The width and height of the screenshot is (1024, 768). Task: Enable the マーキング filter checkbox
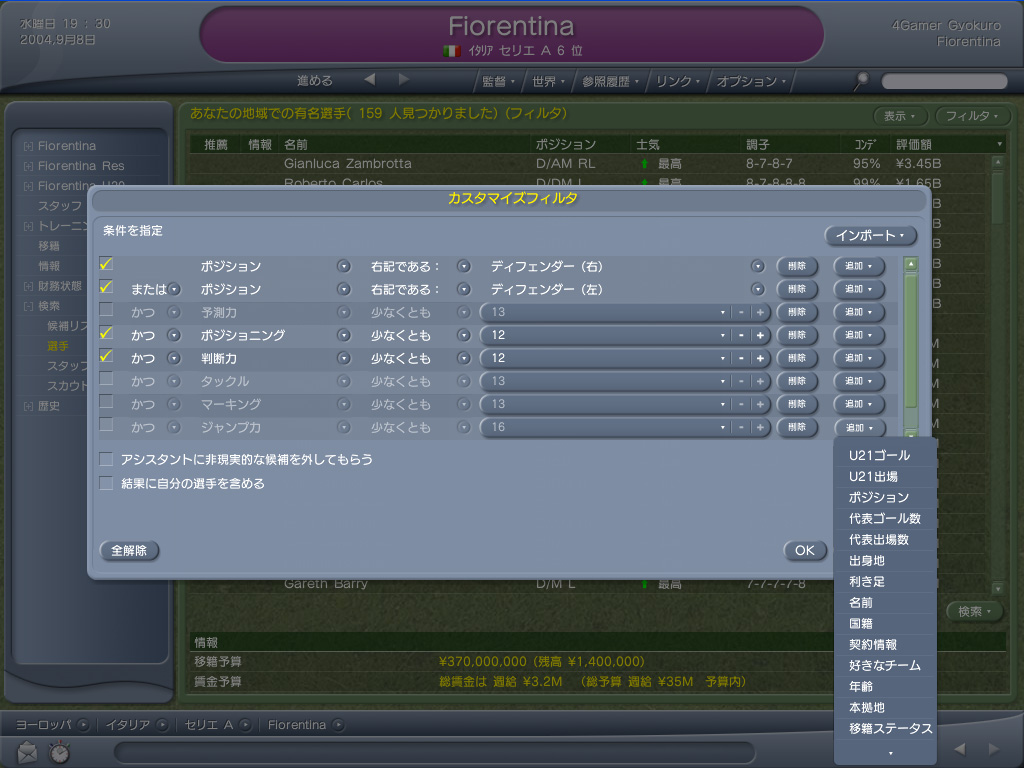tap(106, 402)
